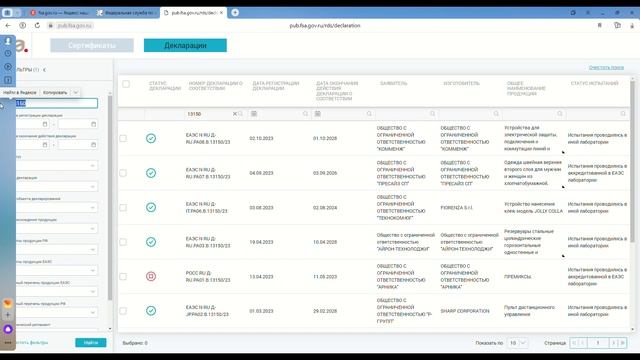Switch to fsa.gov.ru Yandex browser tab
The height and width of the screenshot is (360, 640).
pos(60,13)
